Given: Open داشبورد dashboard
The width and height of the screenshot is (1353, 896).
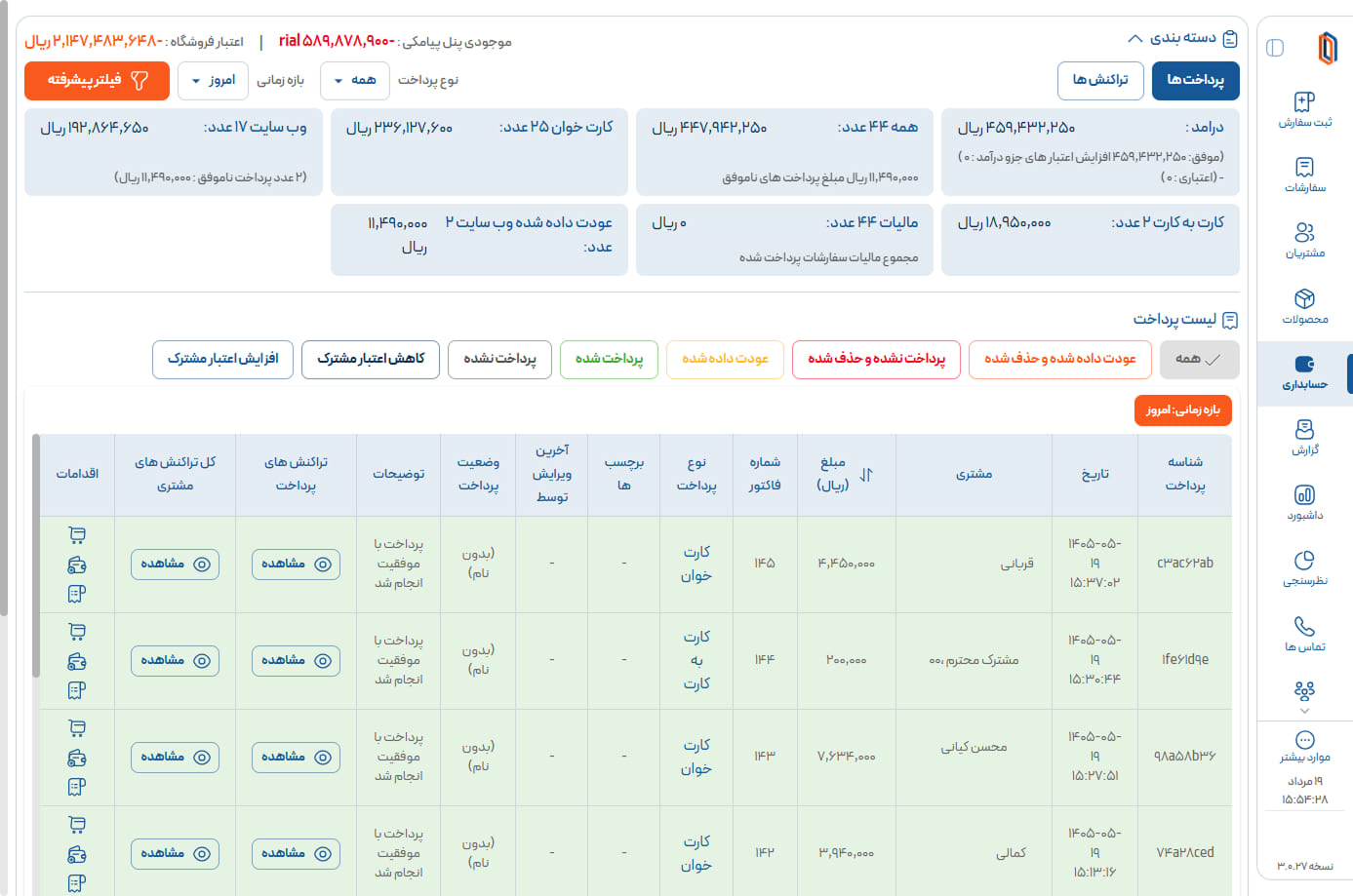Looking at the screenshot, I should [1304, 502].
